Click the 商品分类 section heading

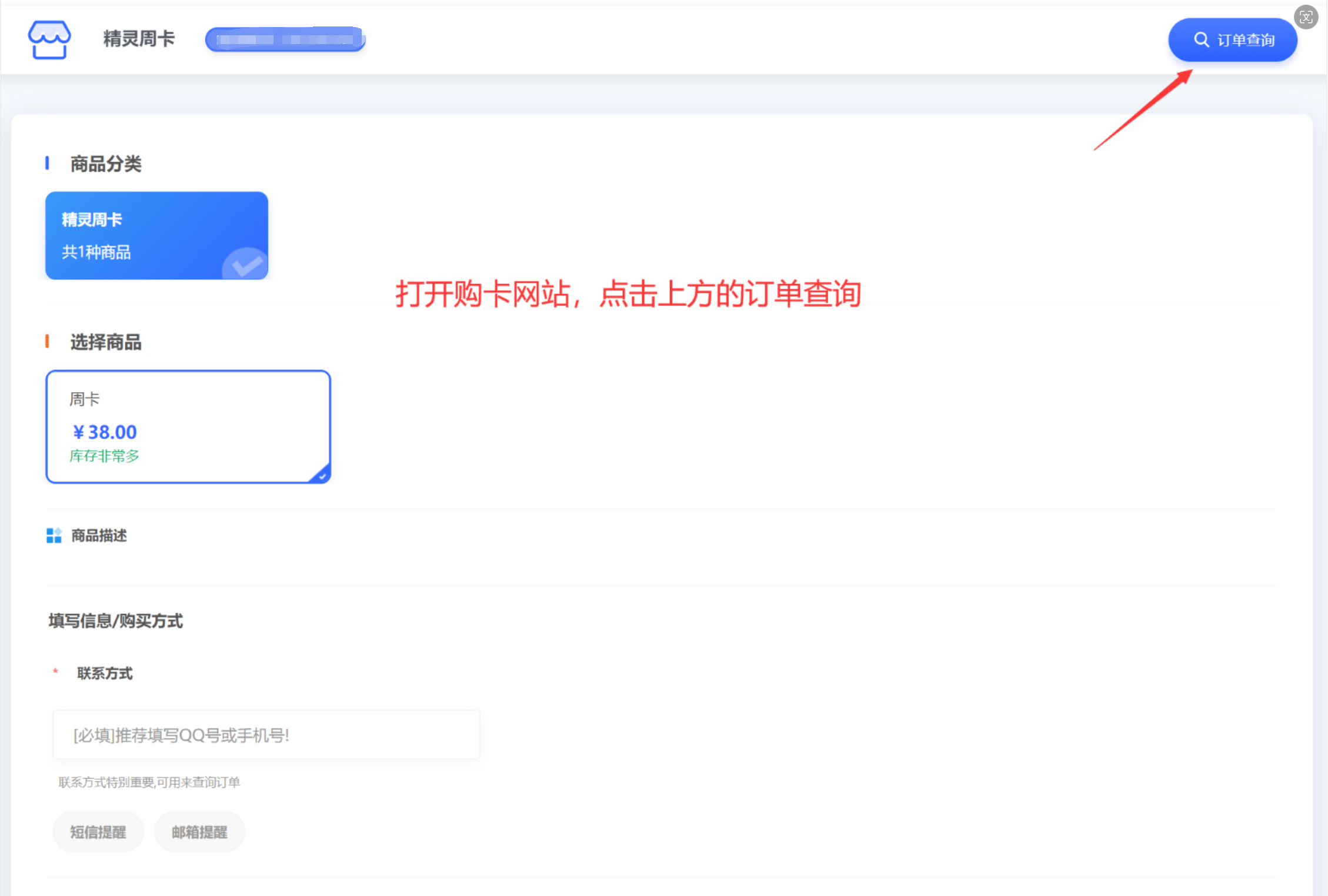[x=106, y=163]
